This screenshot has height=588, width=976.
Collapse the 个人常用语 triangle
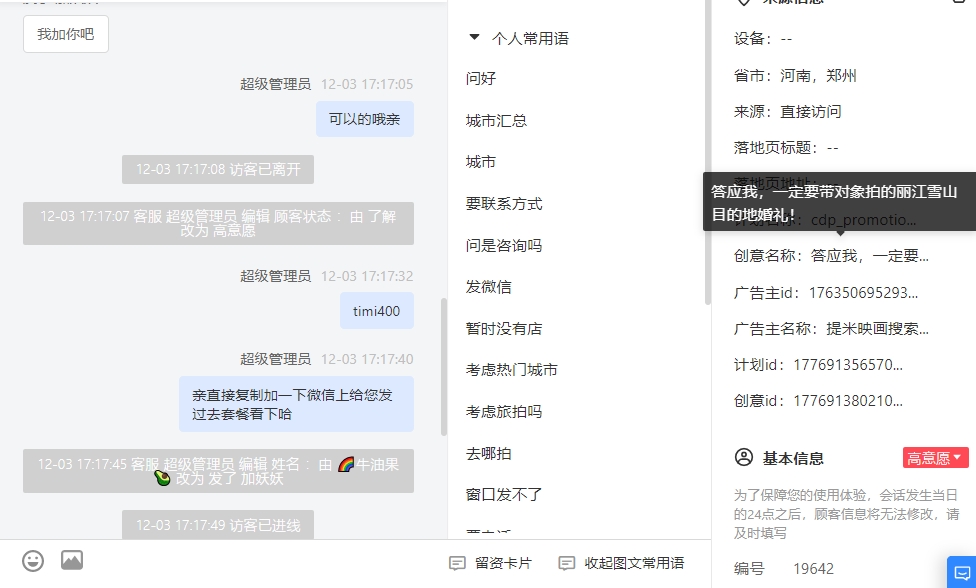click(474, 37)
